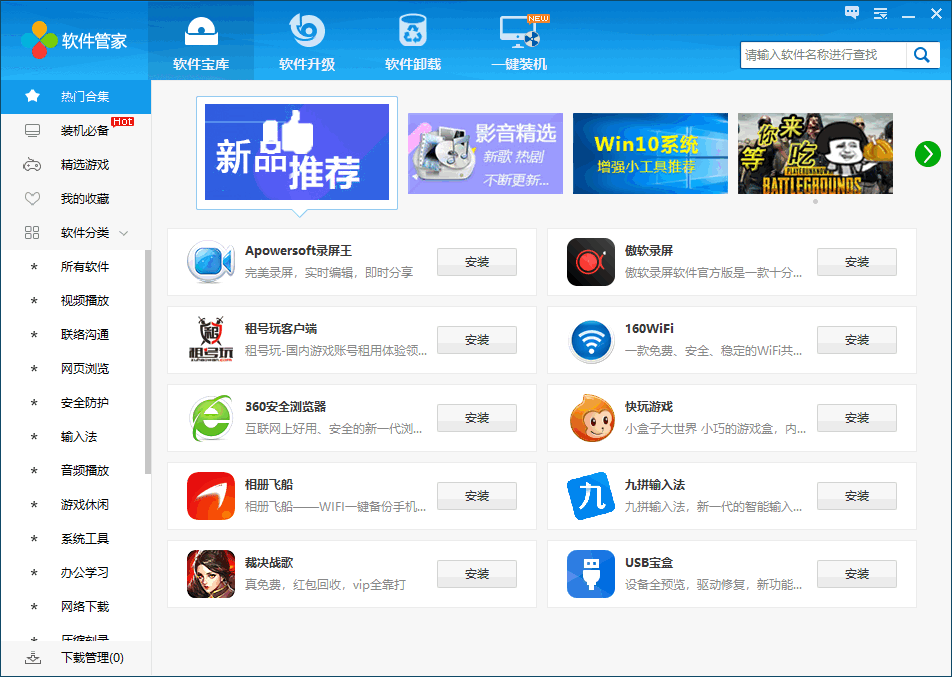Click the monitor icon beside 装机必备
This screenshot has width=952, height=677.
tap(32, 131)
